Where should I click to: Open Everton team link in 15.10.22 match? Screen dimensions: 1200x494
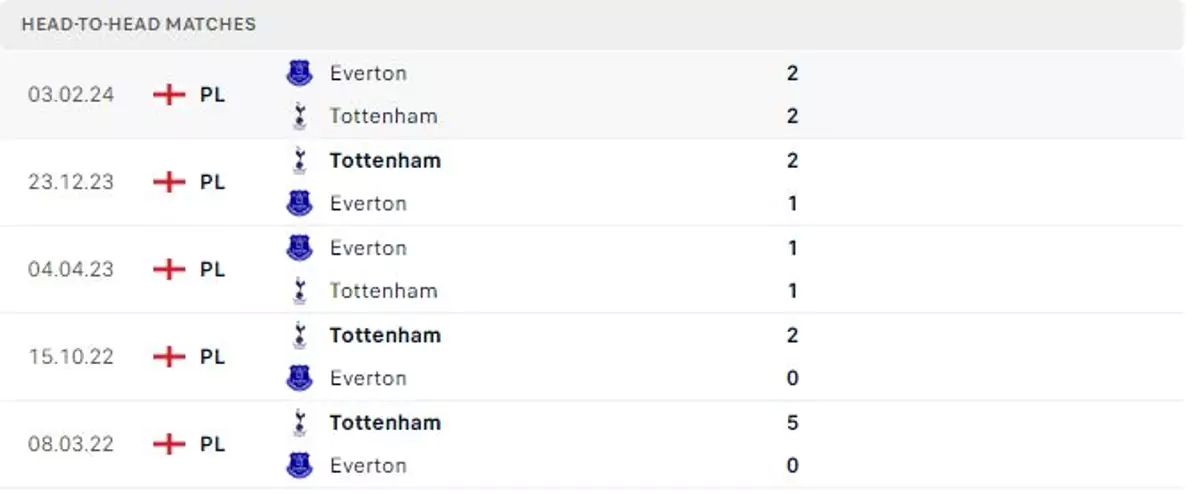tap(368, 378)
